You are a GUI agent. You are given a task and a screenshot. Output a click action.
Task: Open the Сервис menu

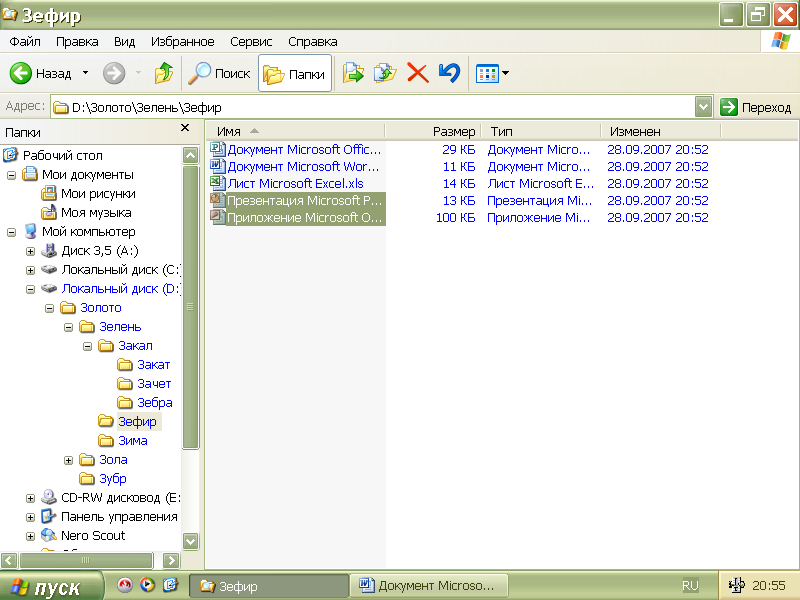[251, 42]
